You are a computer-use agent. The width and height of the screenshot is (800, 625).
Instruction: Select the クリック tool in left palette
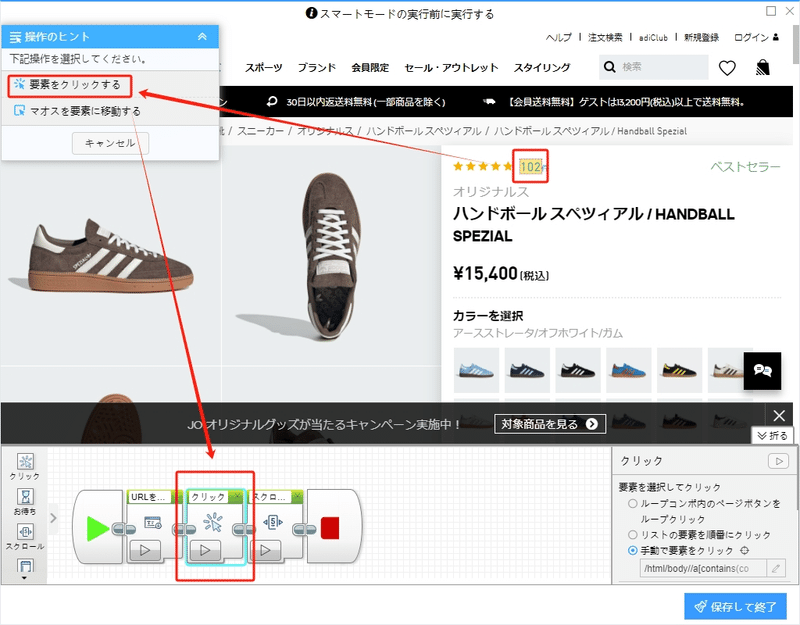[x=25, y=466]
